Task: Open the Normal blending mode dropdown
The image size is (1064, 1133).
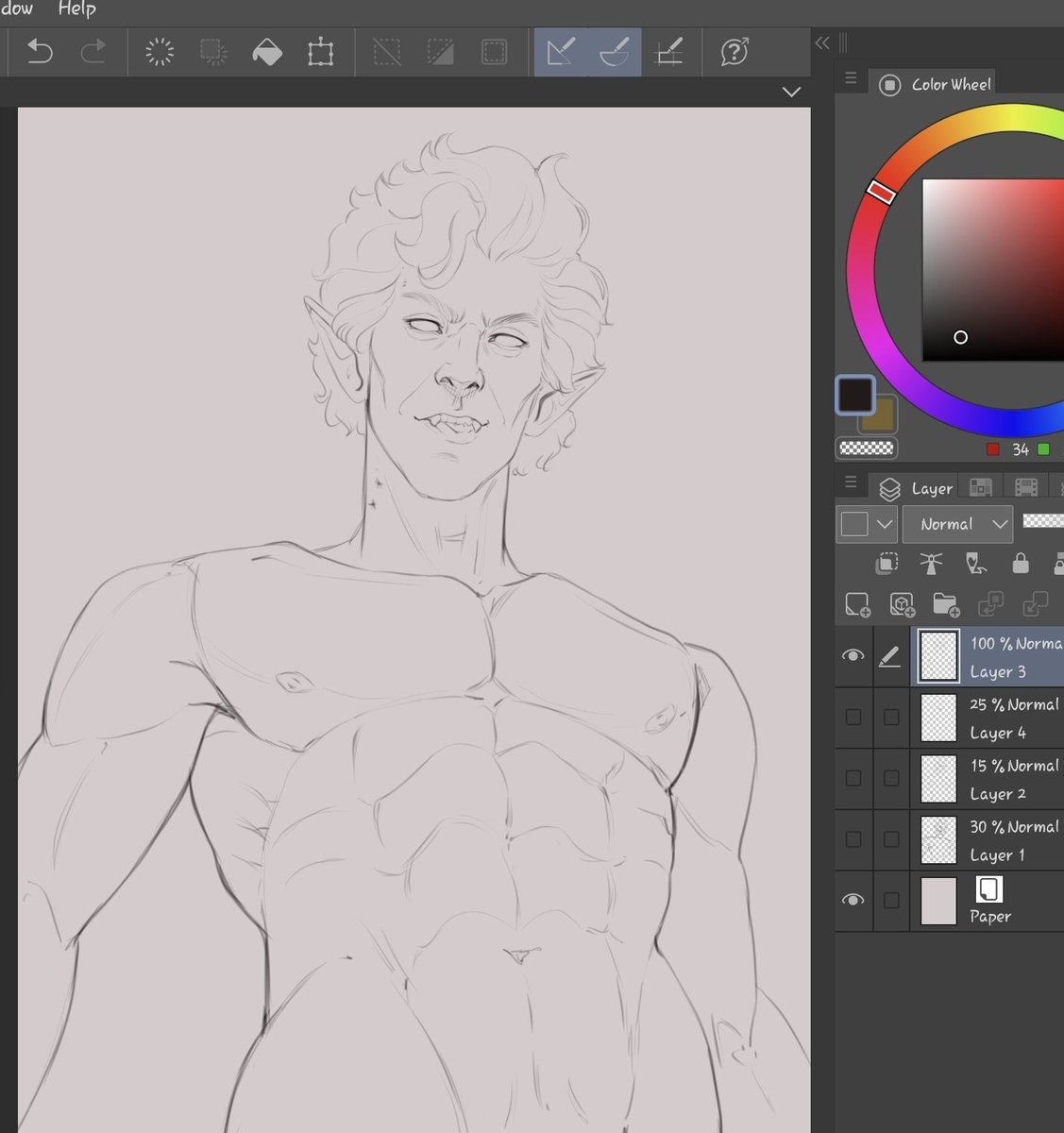Action: (x=957, y=523)
